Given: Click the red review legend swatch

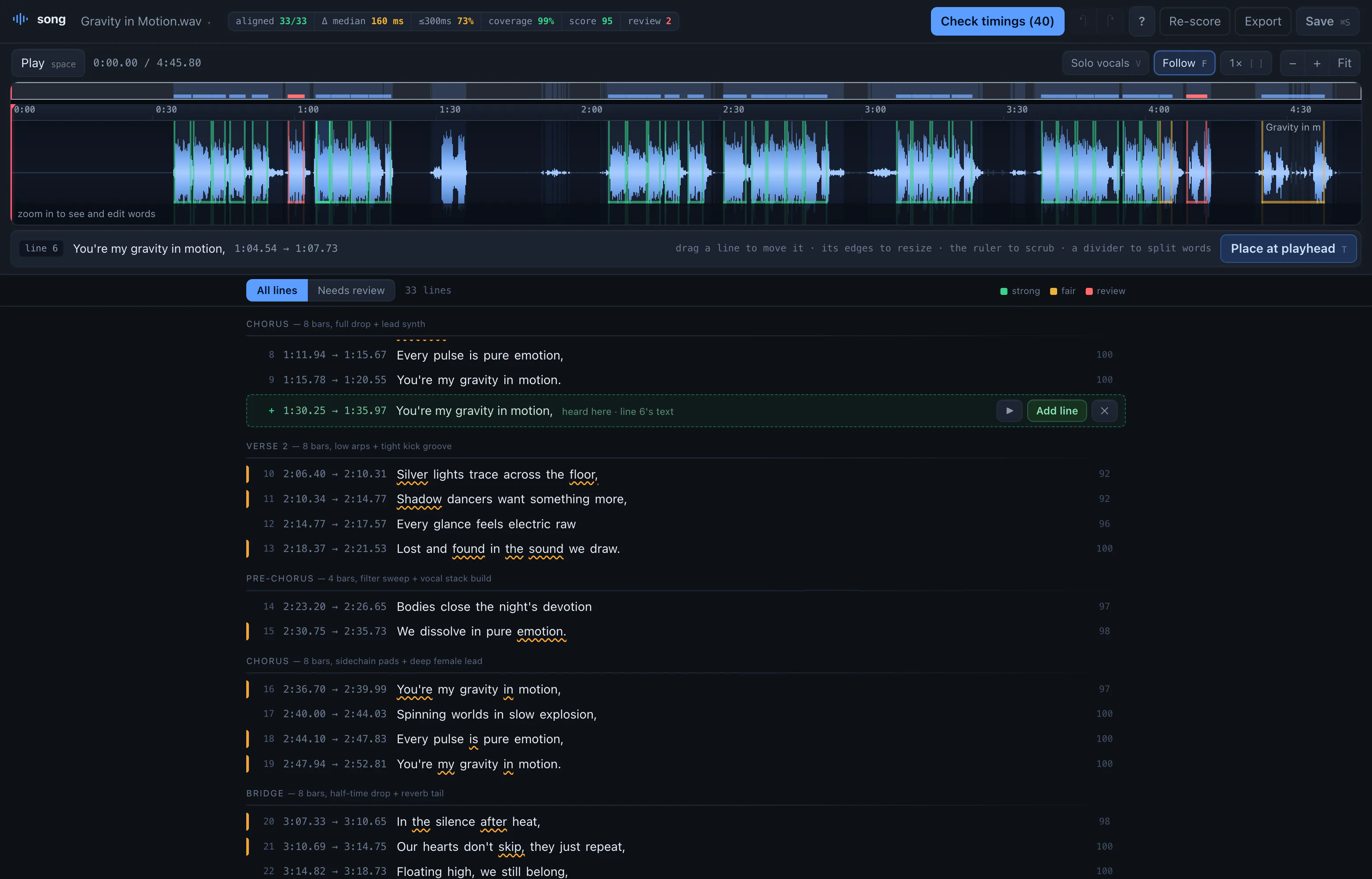Looking at the screenshot, I should pyautogui.click(x=1088, y=291).
